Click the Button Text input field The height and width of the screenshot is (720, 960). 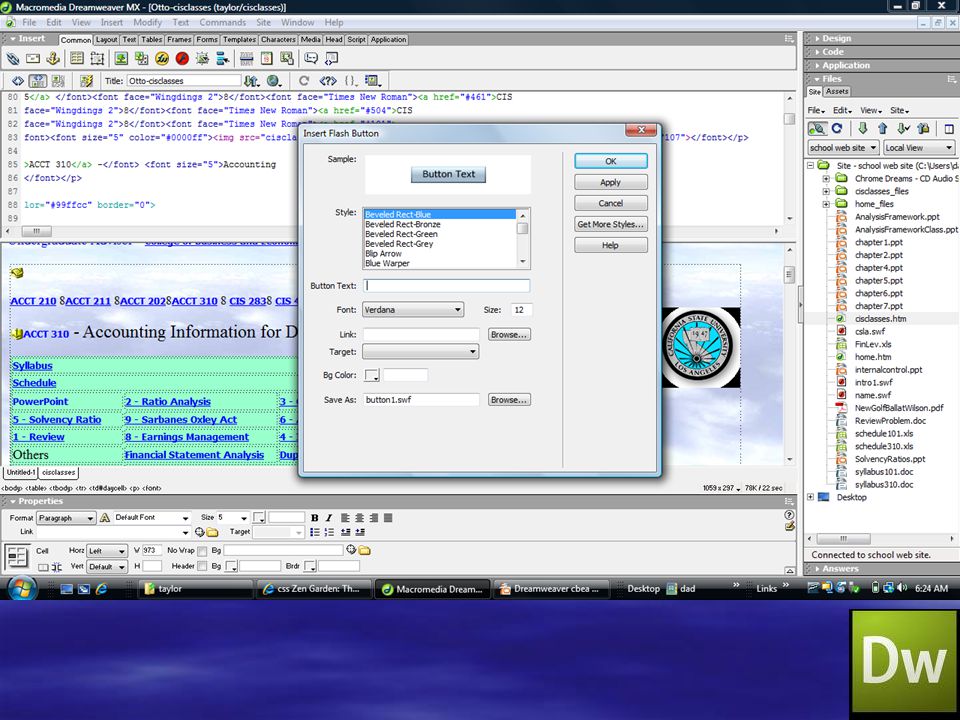coord(446,286)
